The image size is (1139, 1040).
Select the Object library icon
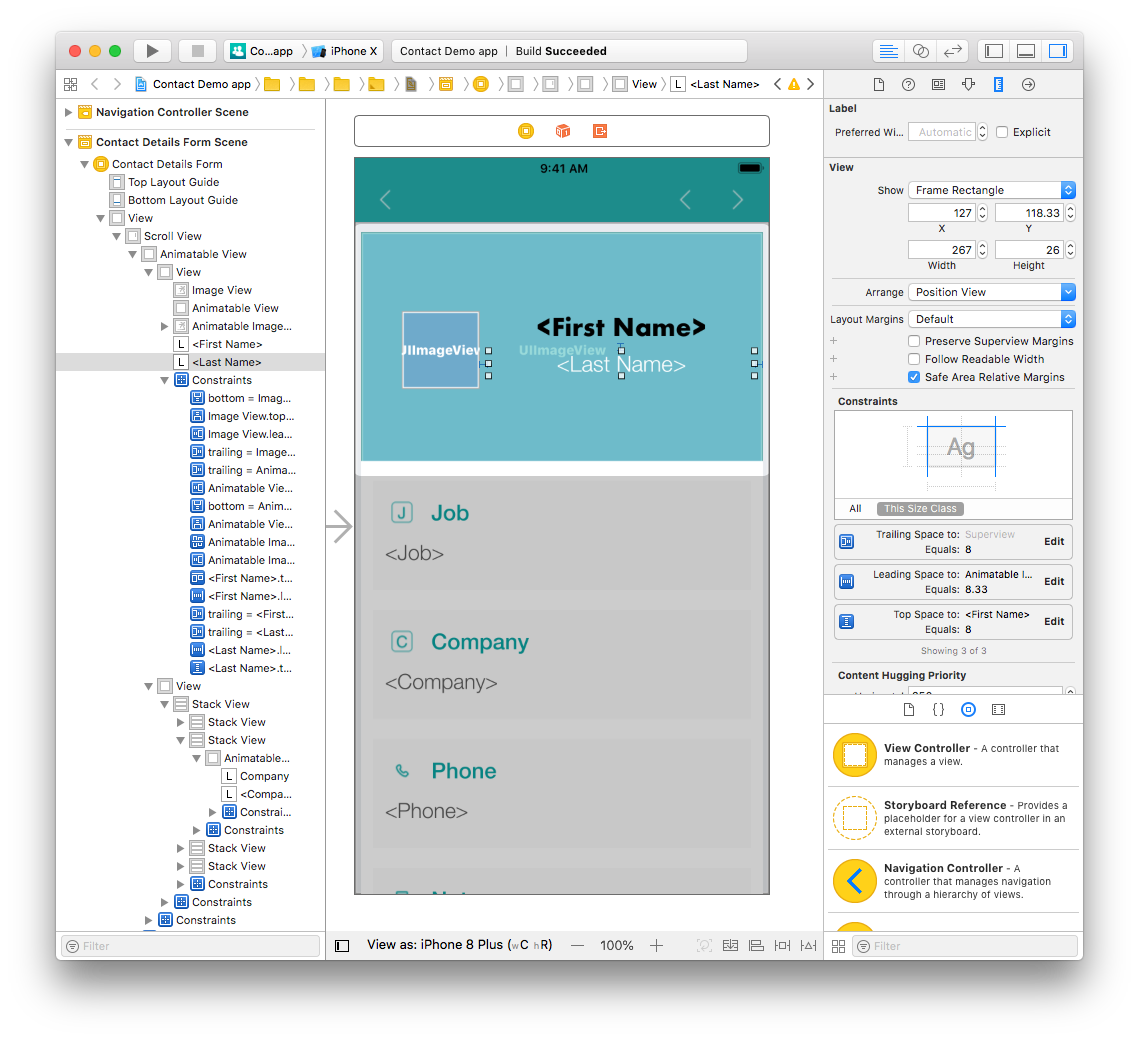(x=968, y=710)
